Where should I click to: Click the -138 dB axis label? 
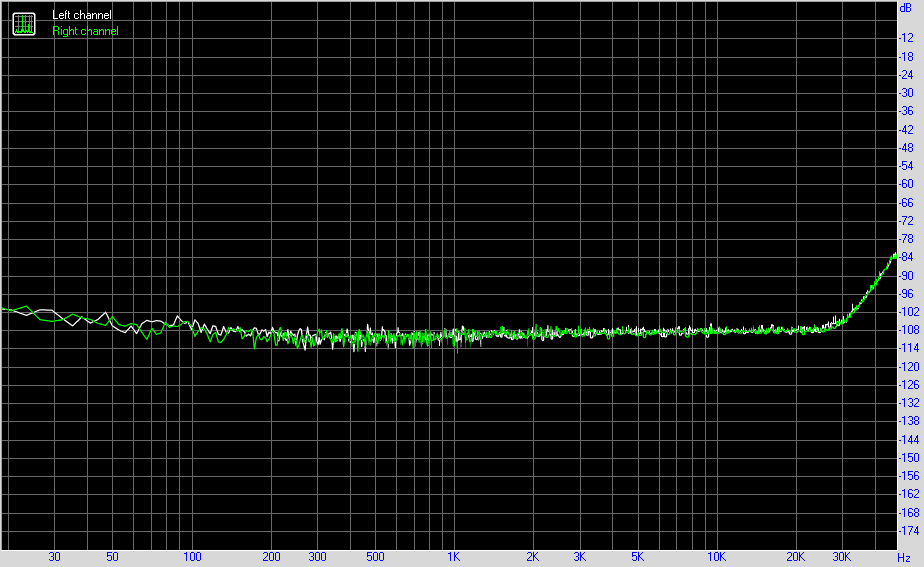coord(909,421)
